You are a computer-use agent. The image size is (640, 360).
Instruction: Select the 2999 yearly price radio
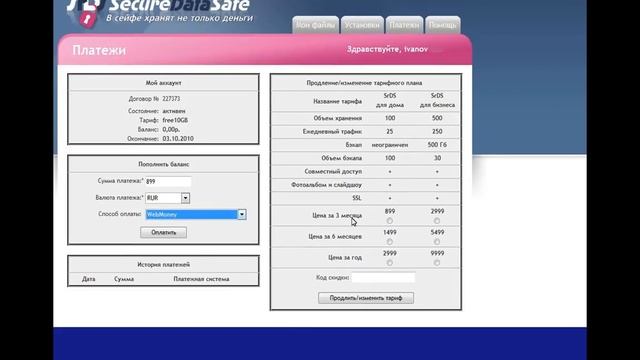[x=390, y=263]
